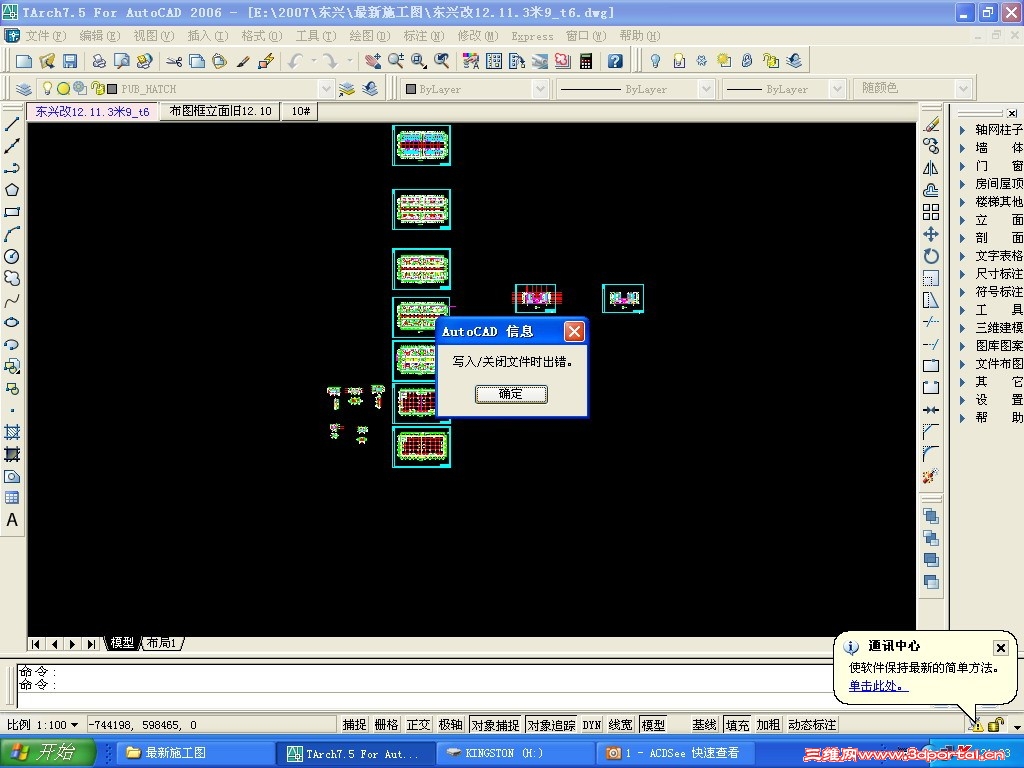Viewport: 1024px width, 768px height.
Task: Click the Save icon in the toolbar
Action: pyautogui.click(x=71, y=60)
